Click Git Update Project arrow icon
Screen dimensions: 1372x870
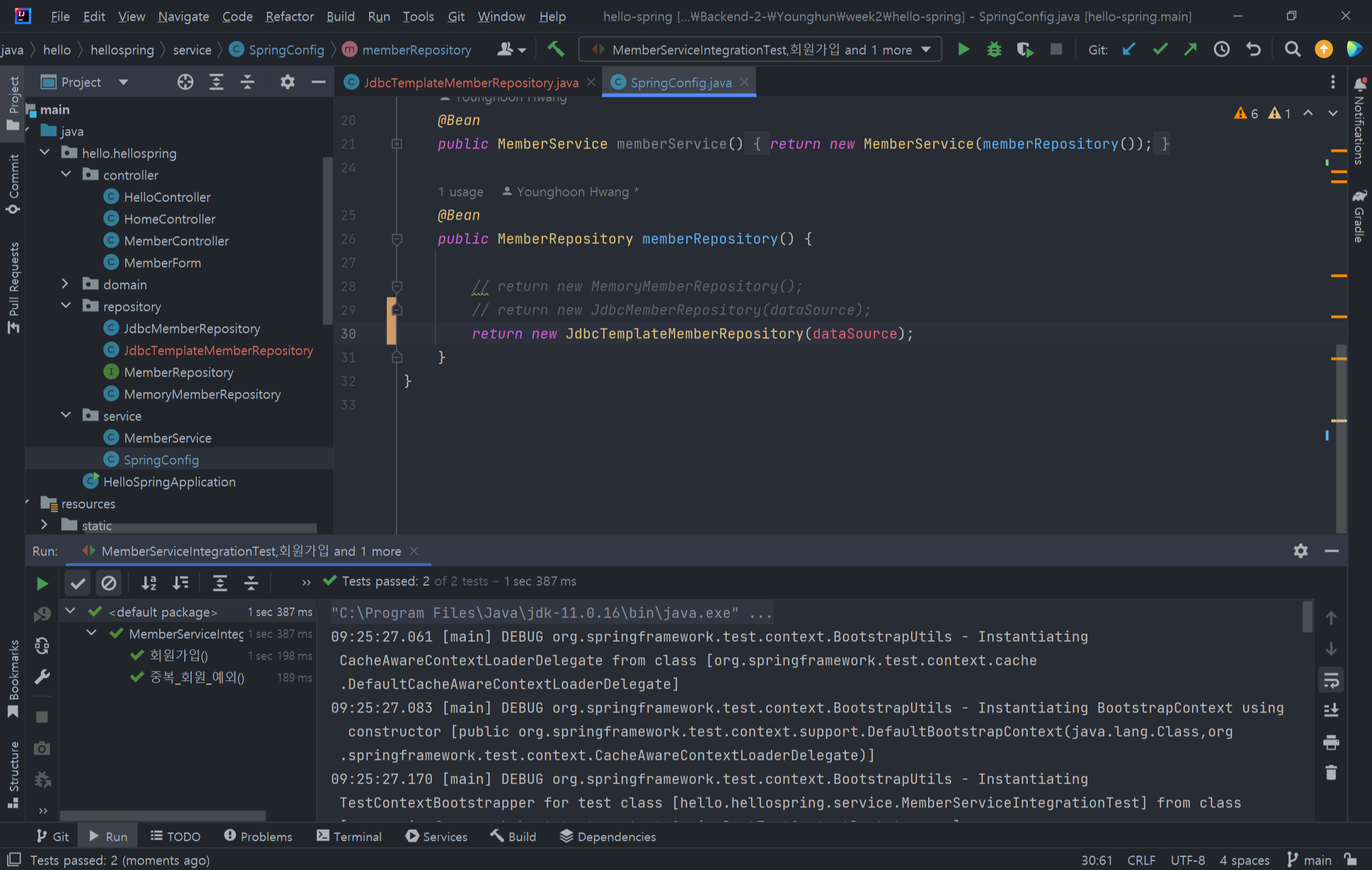coord(1129,49)
